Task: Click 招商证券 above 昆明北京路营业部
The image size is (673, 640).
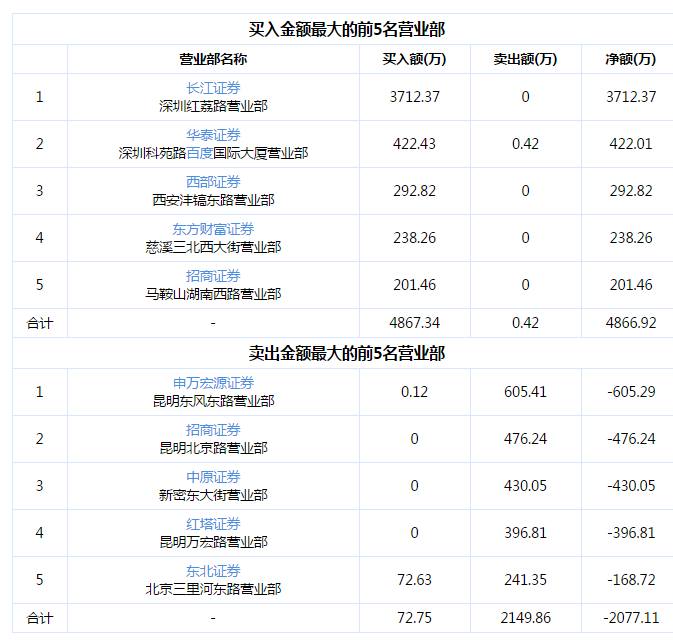Action: 213,430
